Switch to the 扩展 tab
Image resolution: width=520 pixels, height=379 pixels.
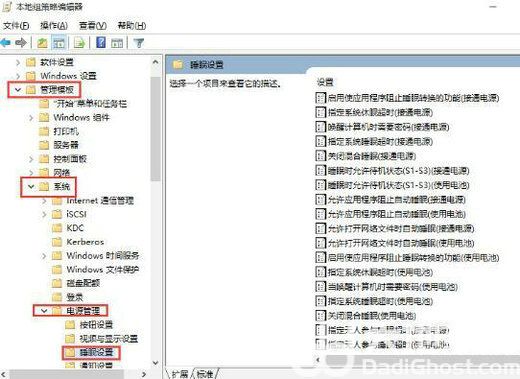pos(180,374)
